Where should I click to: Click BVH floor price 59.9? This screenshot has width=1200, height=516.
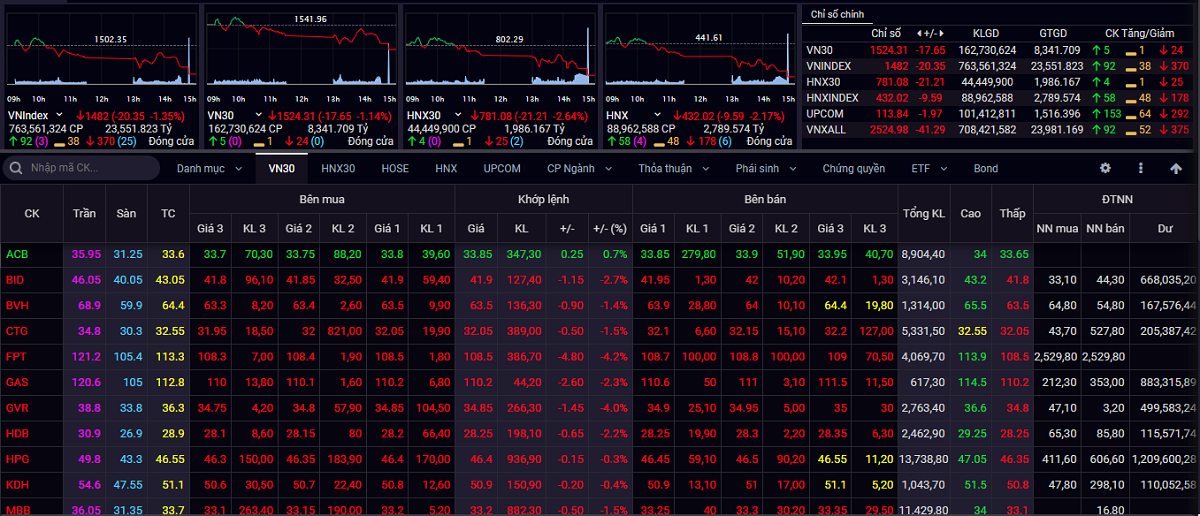pyautogui.click(x=130, y=304)
